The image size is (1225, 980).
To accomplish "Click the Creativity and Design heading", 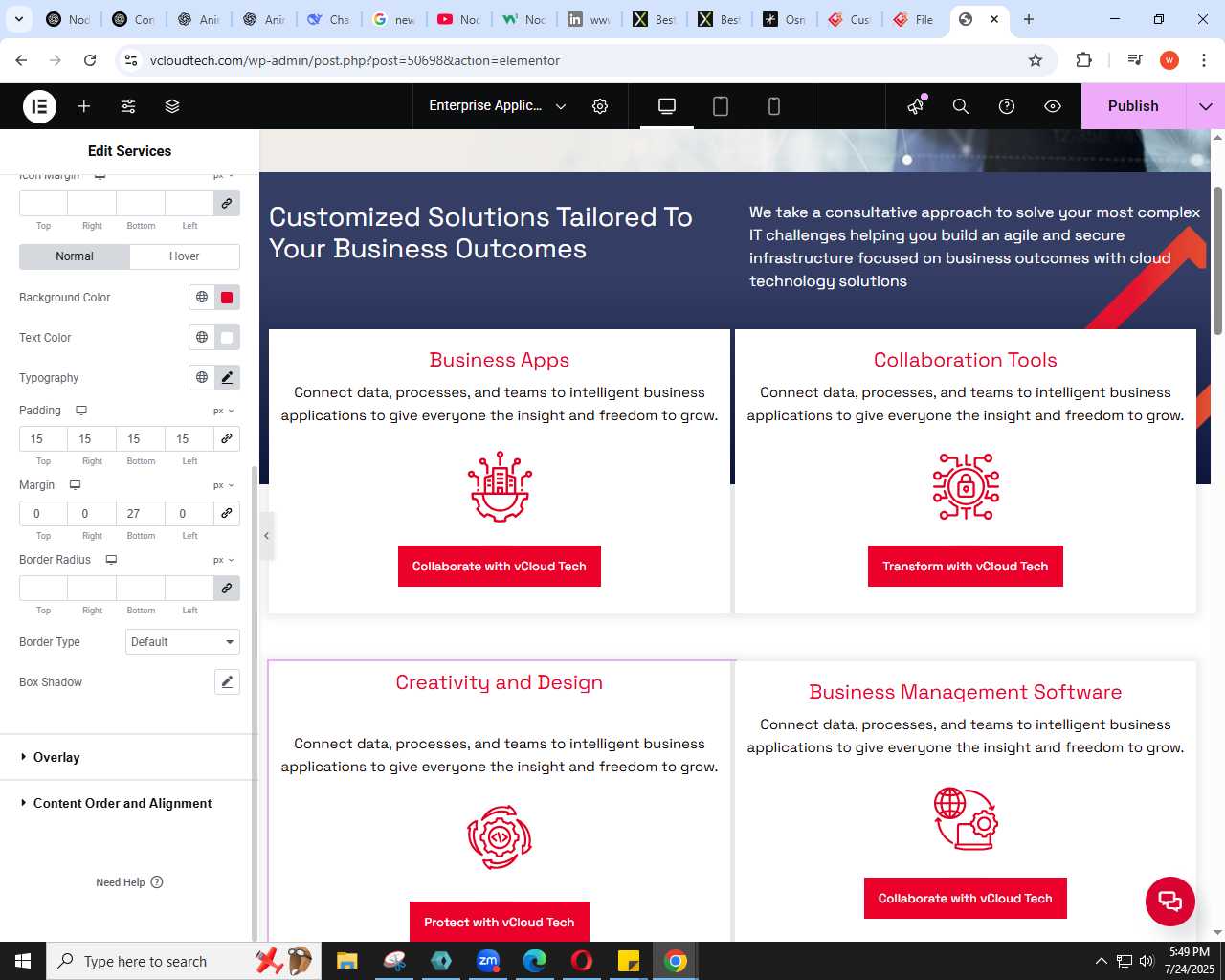I will [500, 682].
